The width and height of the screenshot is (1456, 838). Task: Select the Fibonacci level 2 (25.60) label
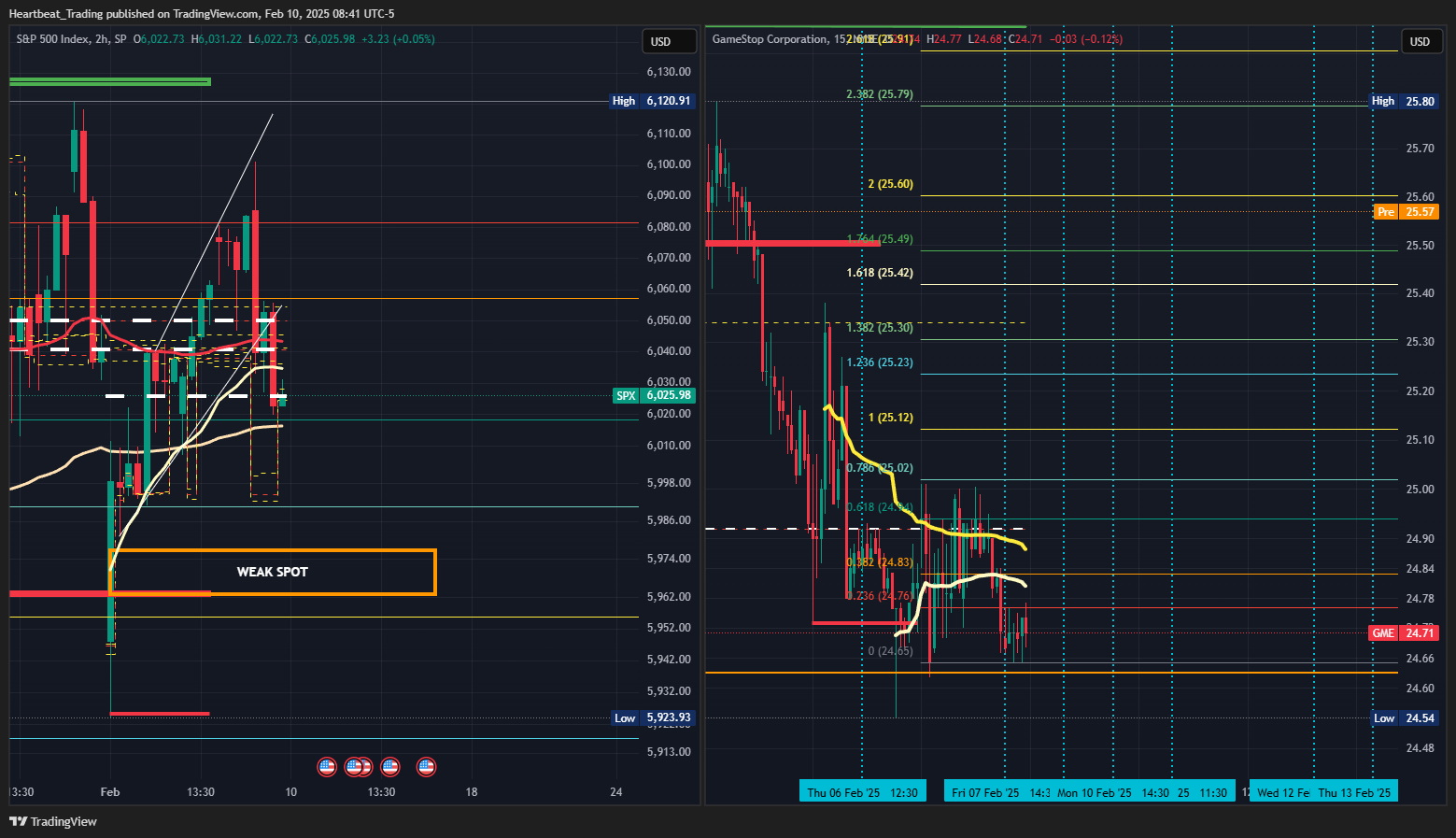point(891,184)
